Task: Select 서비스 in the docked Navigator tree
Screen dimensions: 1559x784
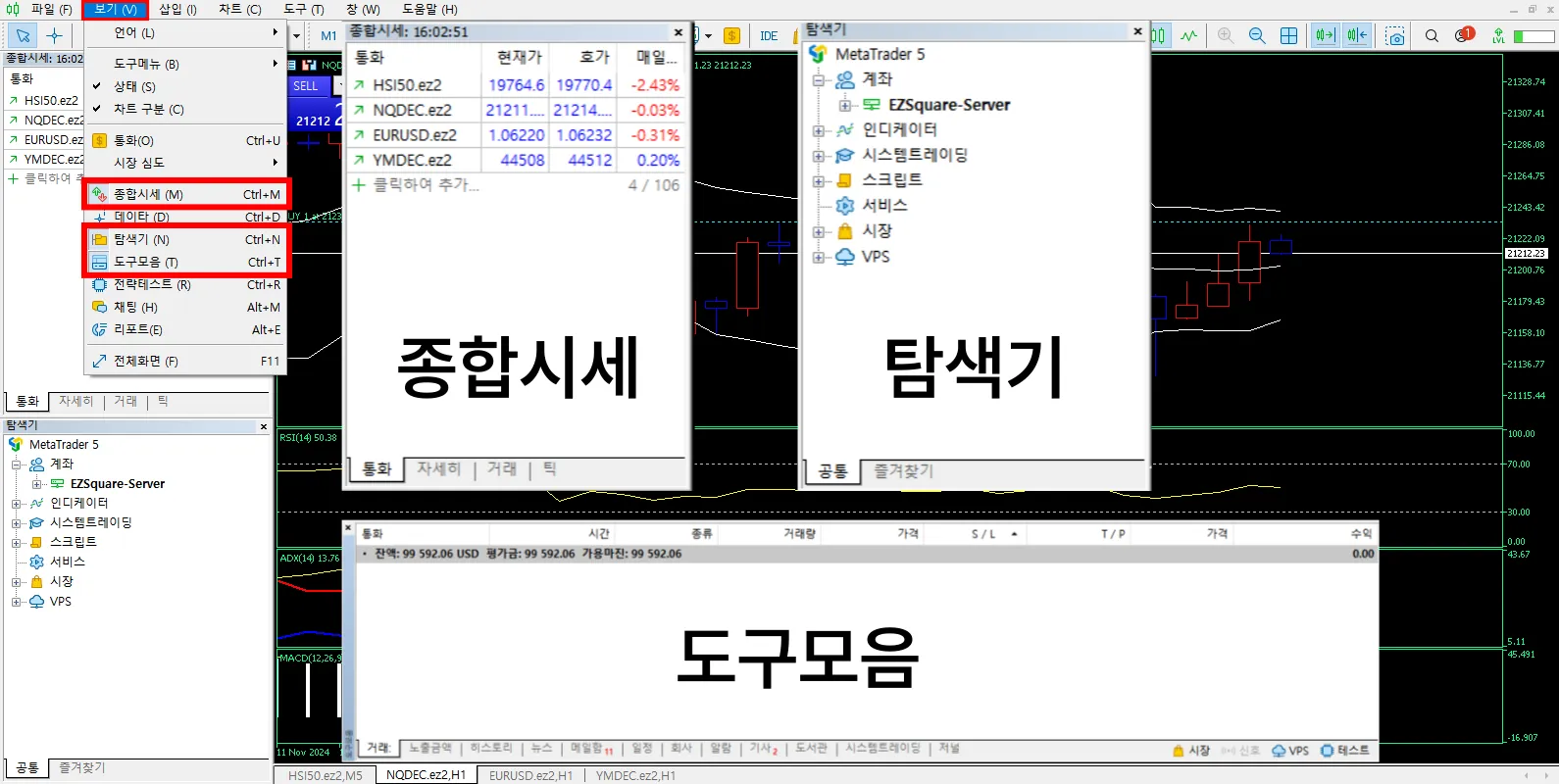Action: [x=68, y=562]
